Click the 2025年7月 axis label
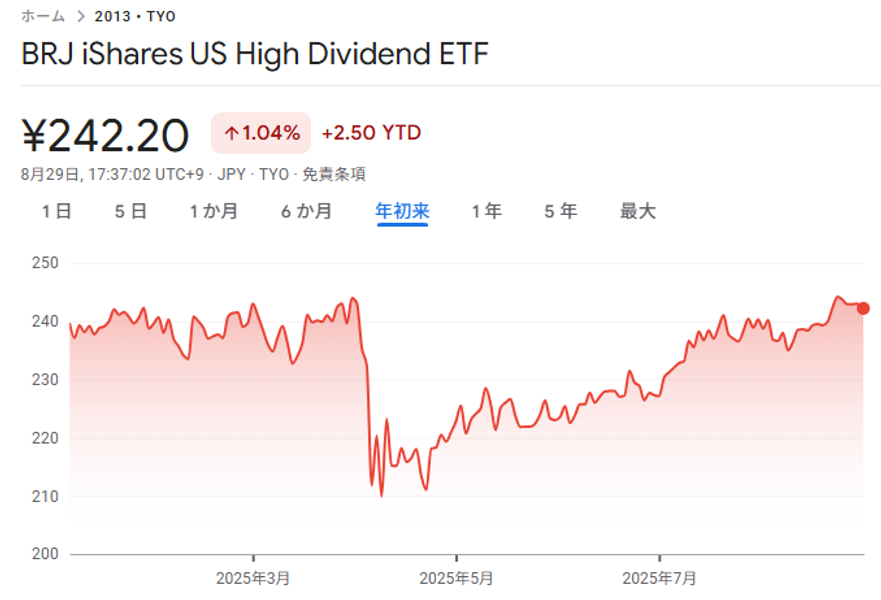 (x=659, y=578)
